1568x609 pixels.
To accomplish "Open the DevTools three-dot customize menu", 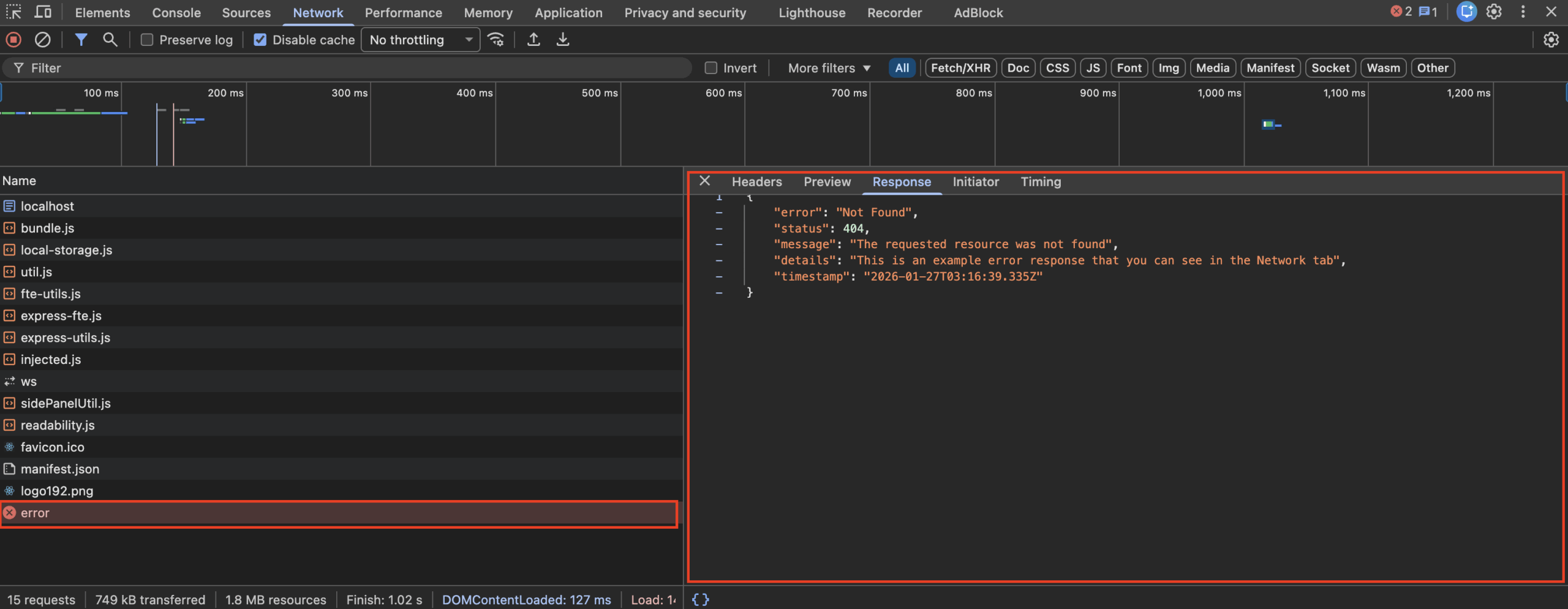I will [1523, 12].
